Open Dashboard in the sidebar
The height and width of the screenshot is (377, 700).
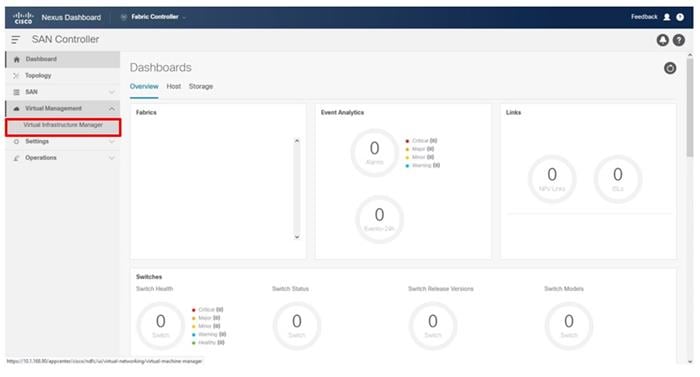(63, 59)
